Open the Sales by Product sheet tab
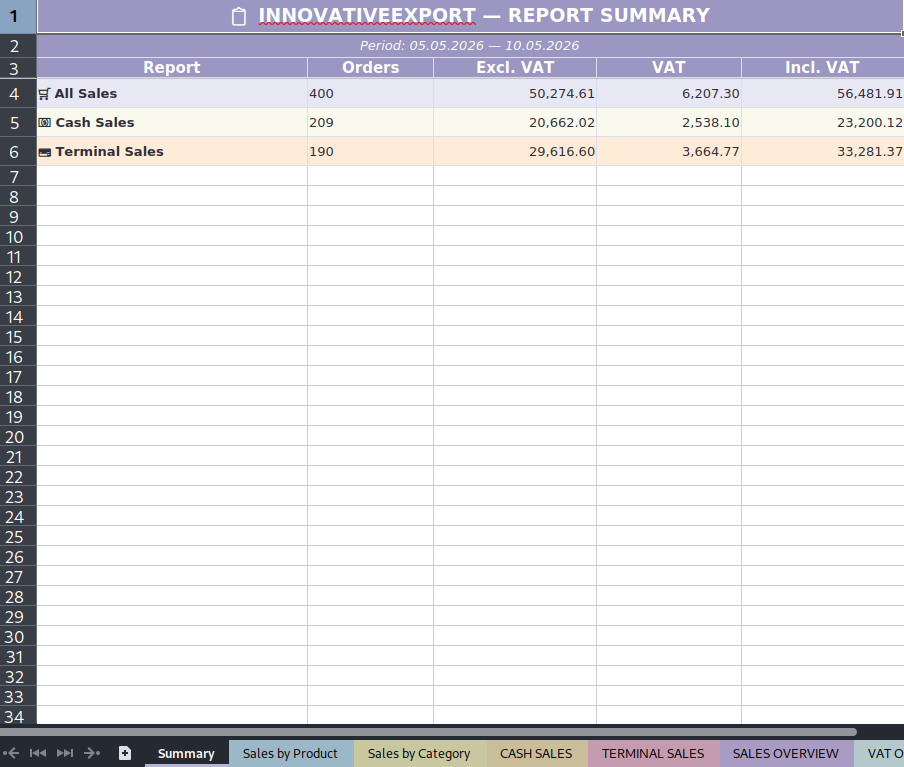 pos(290,754)
